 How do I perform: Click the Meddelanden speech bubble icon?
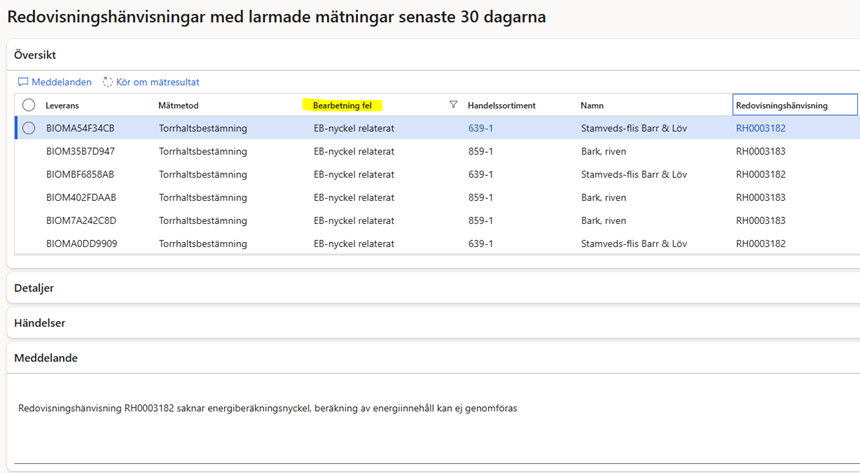click(x=23, y=82)
